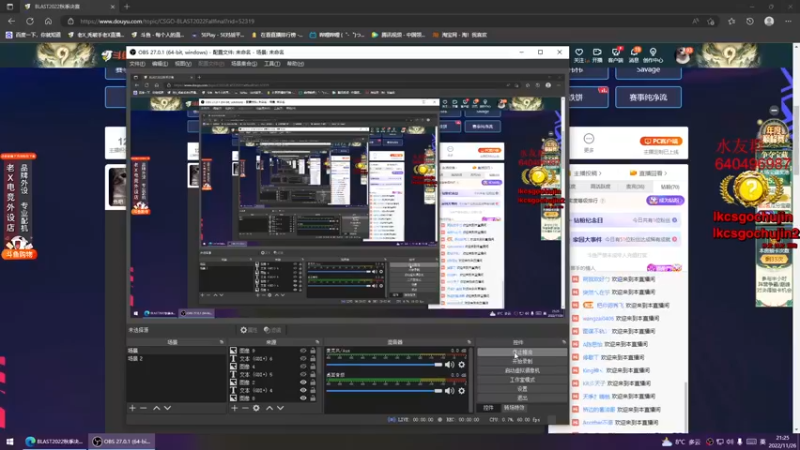Go to the browser home page icon
This screenshot has height=450, width=800.
[x=48, y=21]
